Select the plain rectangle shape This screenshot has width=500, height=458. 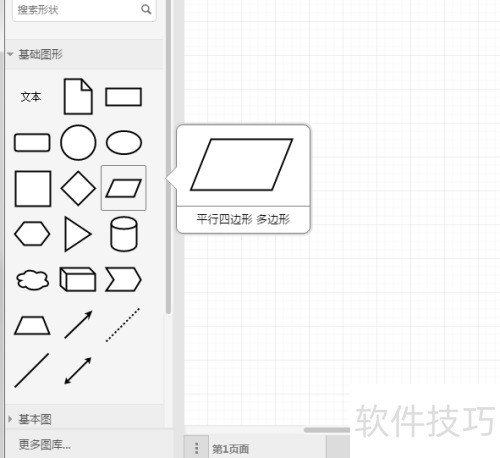(124, 97)
